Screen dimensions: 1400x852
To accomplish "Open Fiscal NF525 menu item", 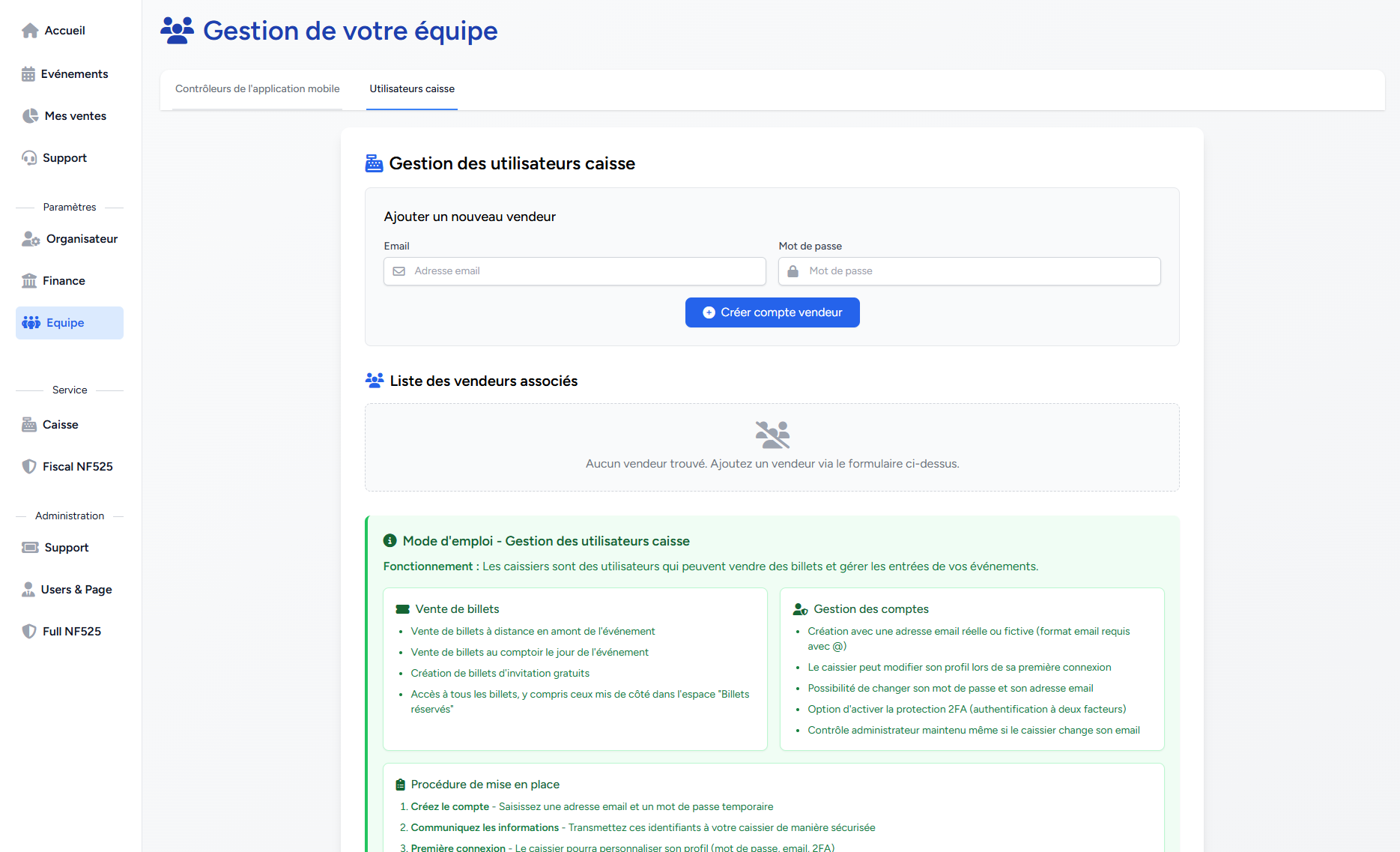I will click(x=70, y=467).
